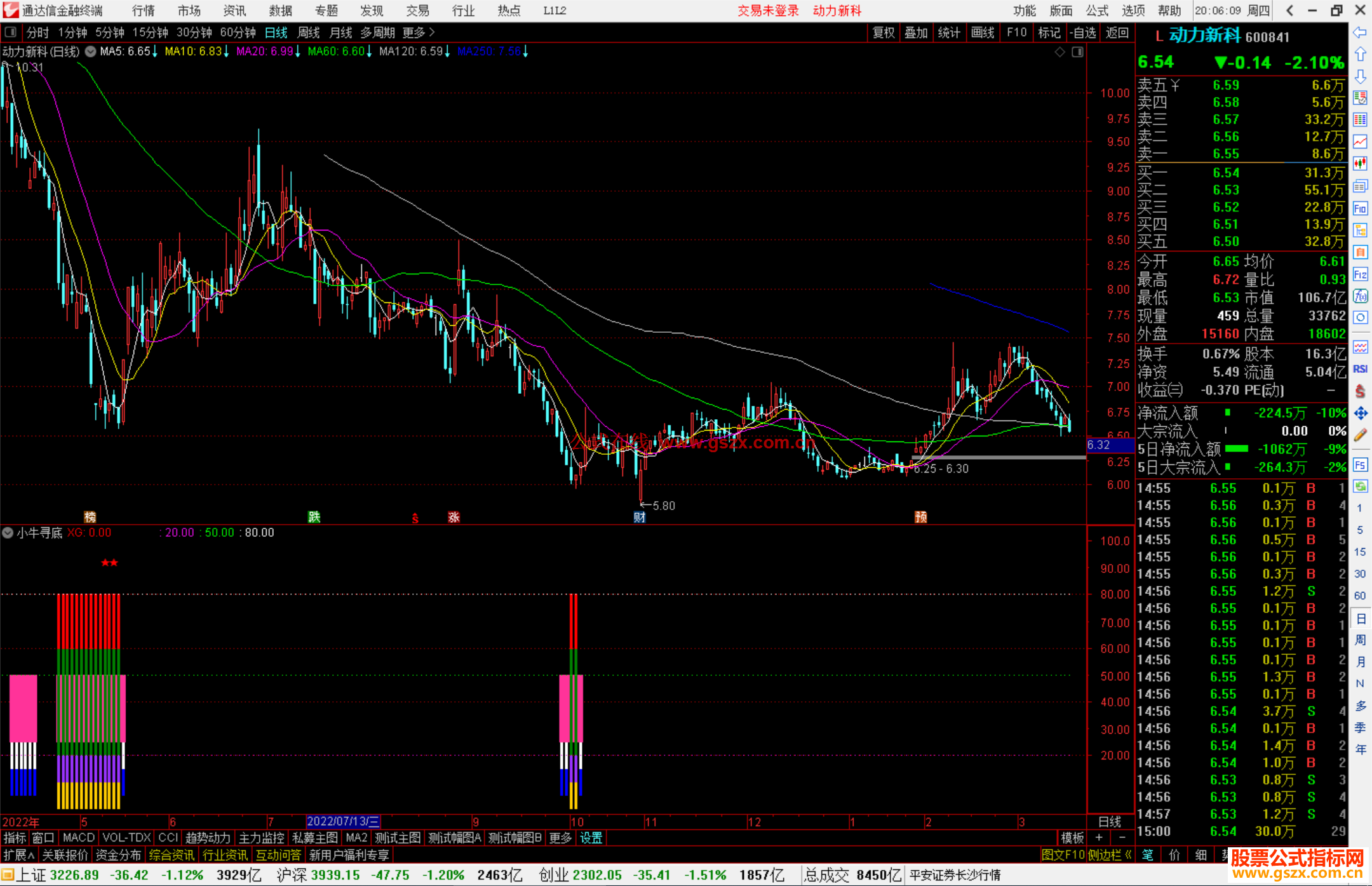
Task: Click the blue left arrow back icon
Action: tap(1360, 32)
